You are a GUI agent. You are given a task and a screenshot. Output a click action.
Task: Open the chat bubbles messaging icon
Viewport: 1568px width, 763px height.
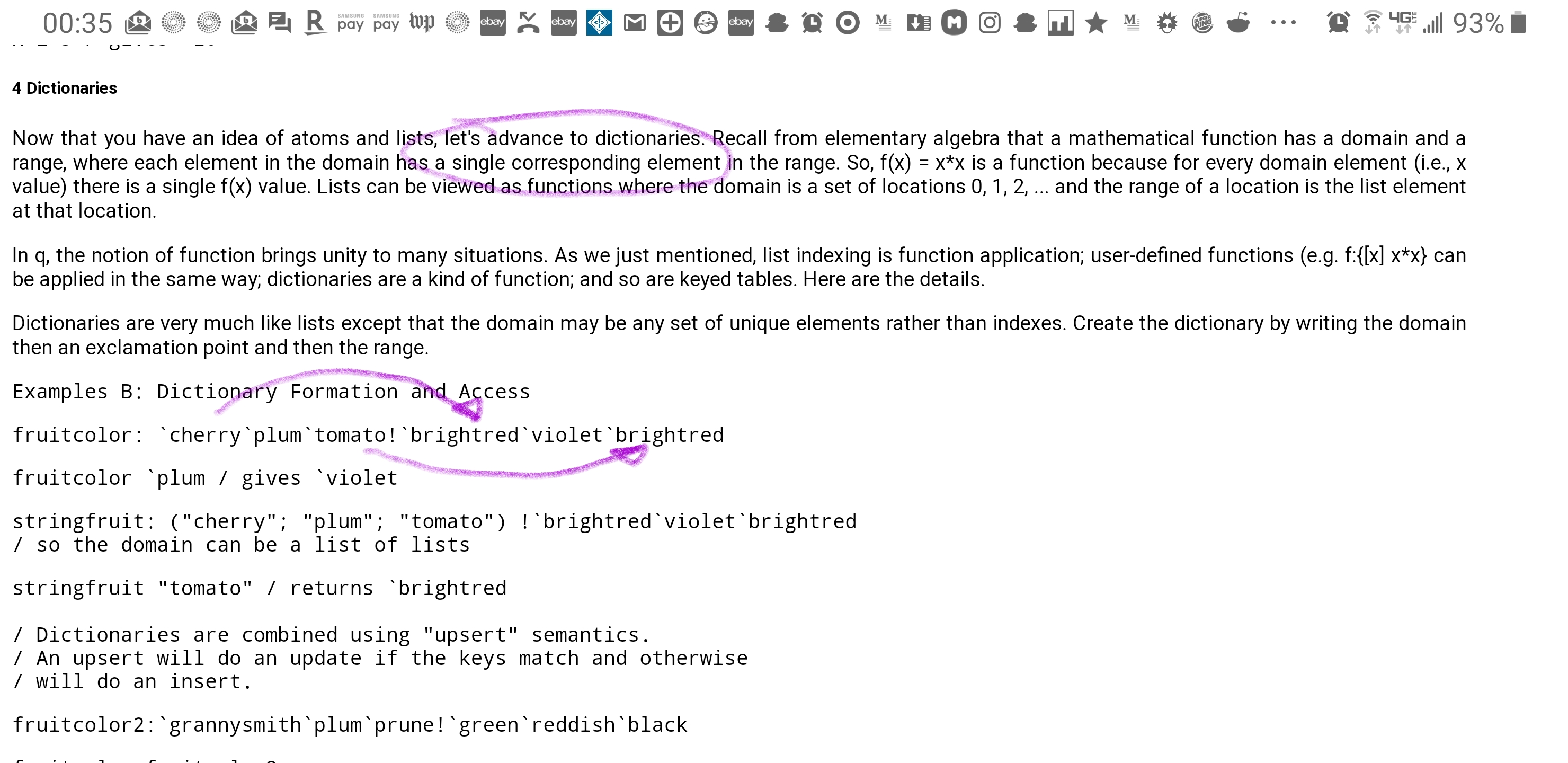coord(279,23)
